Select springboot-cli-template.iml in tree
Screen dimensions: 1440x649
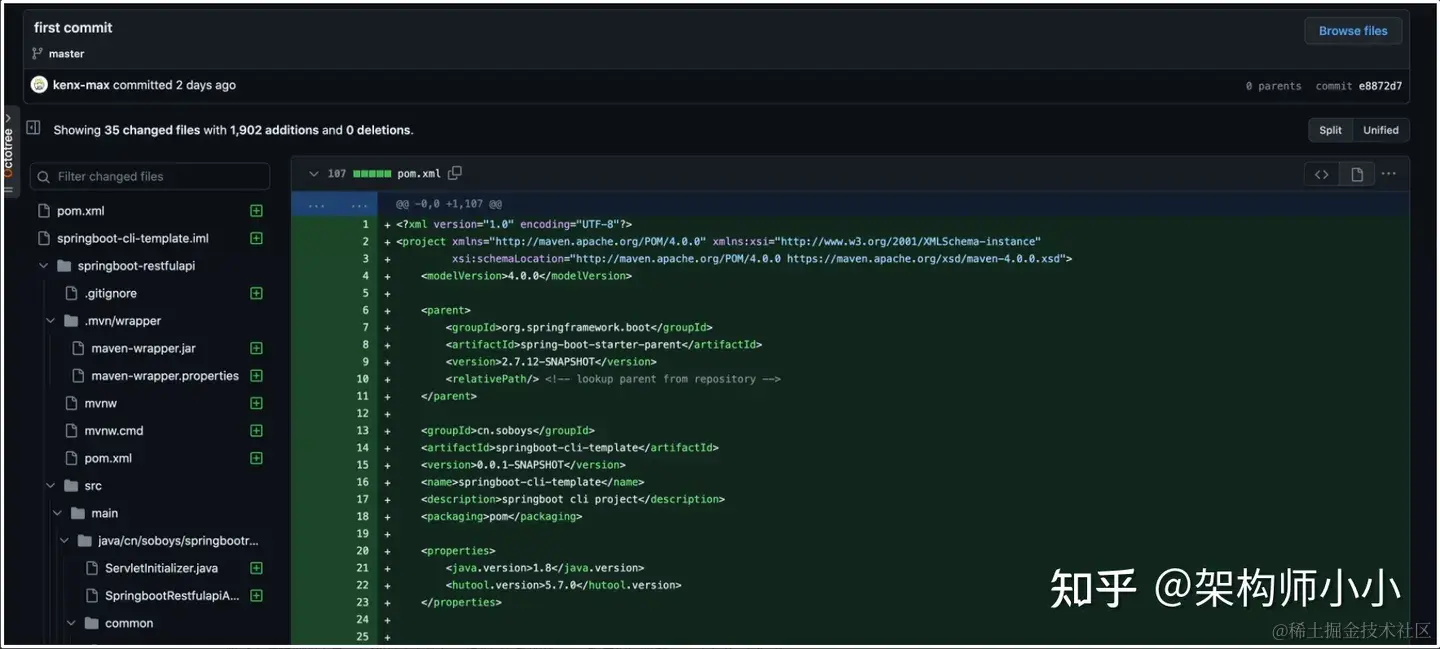click(132, 238)
